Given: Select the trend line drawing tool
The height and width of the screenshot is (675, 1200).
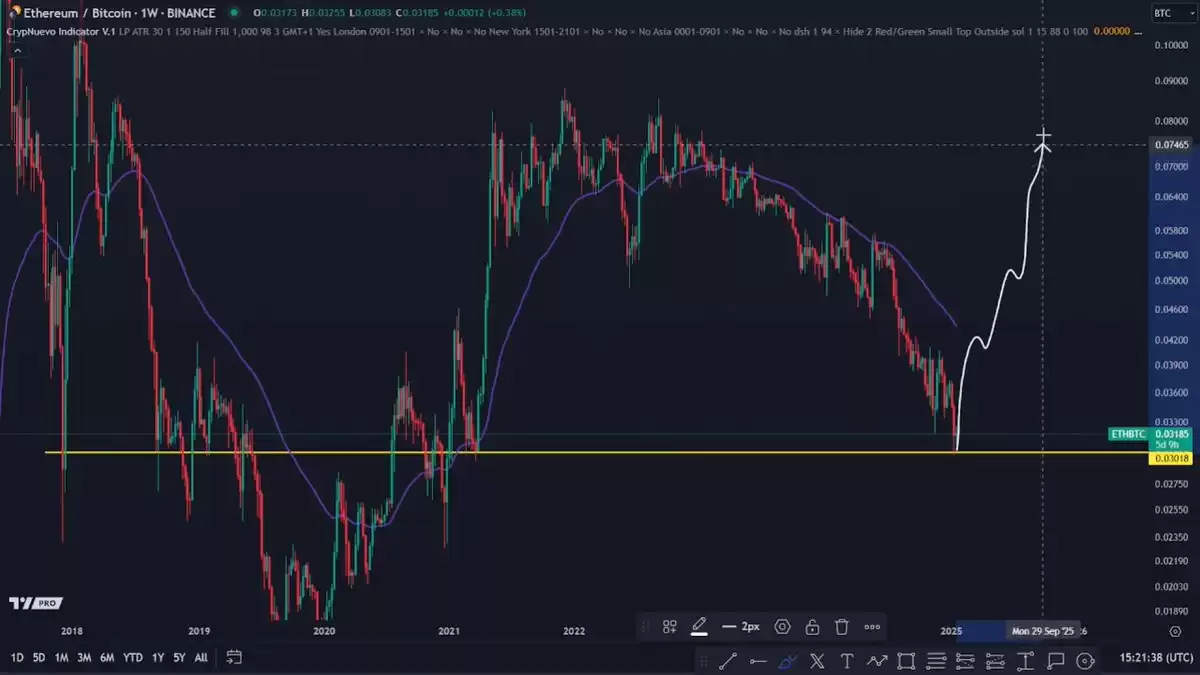Looking at the screenshot, I should click(727, 660).
